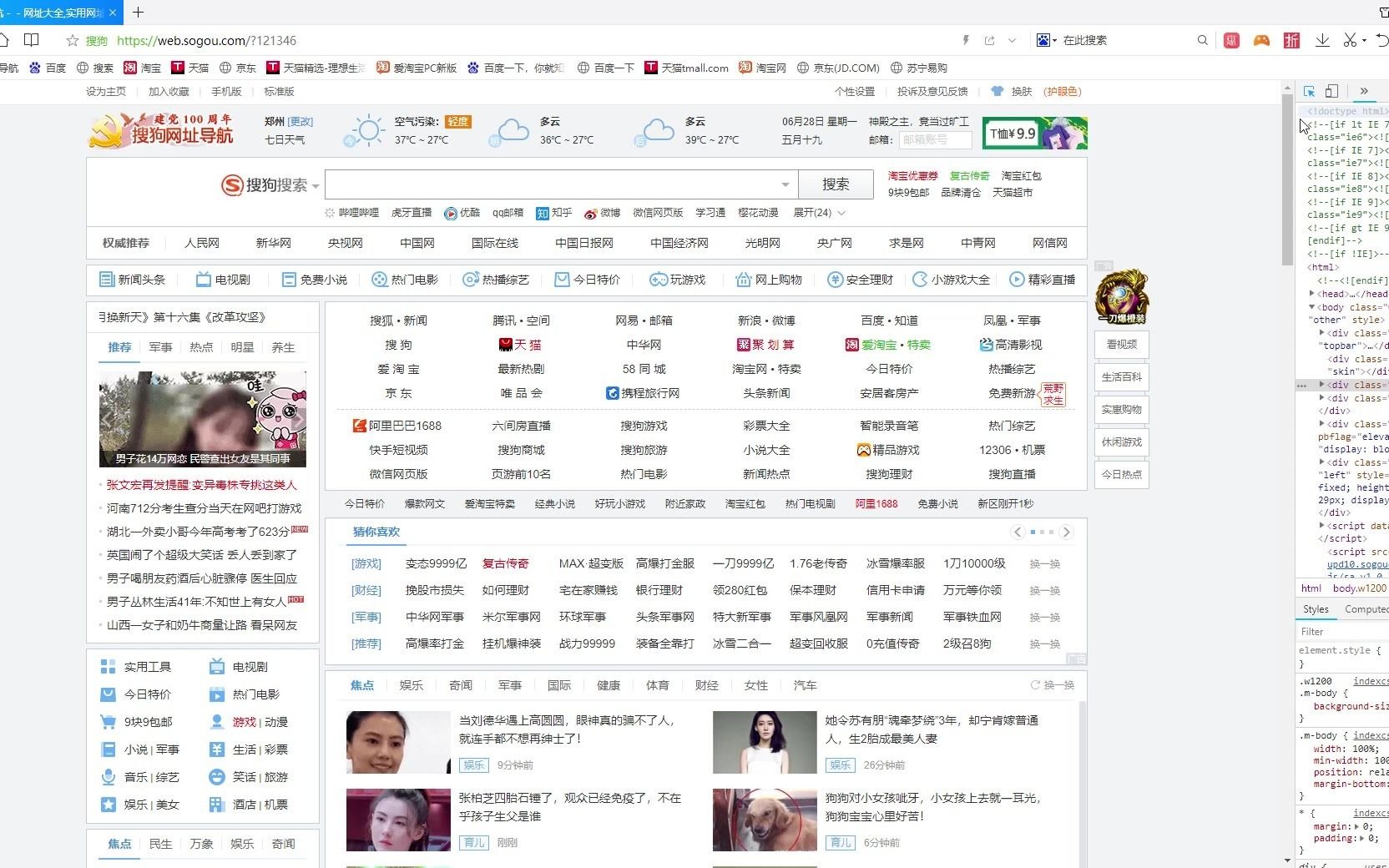Switch to the 军事 tab beside 推荐
The width and height of the screenshot is (1389, 868).
(160, 347)
